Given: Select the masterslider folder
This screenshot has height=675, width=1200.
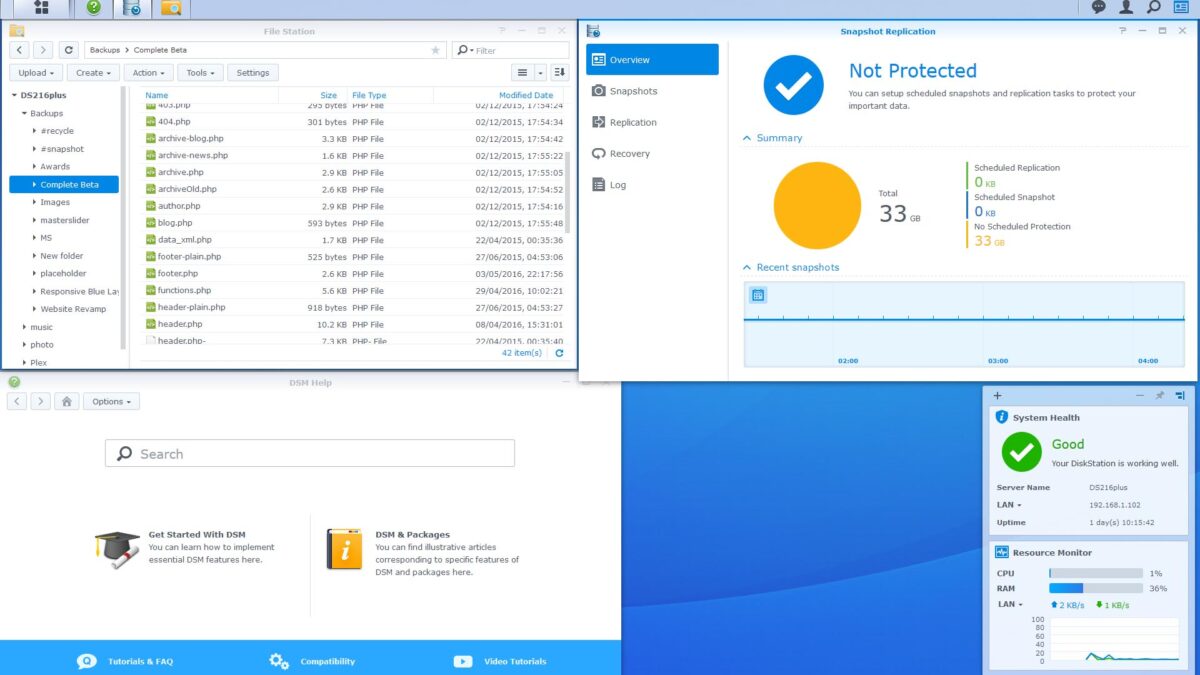Looking at the screenshot, I should pyautogui.click(x=64, y=220).
